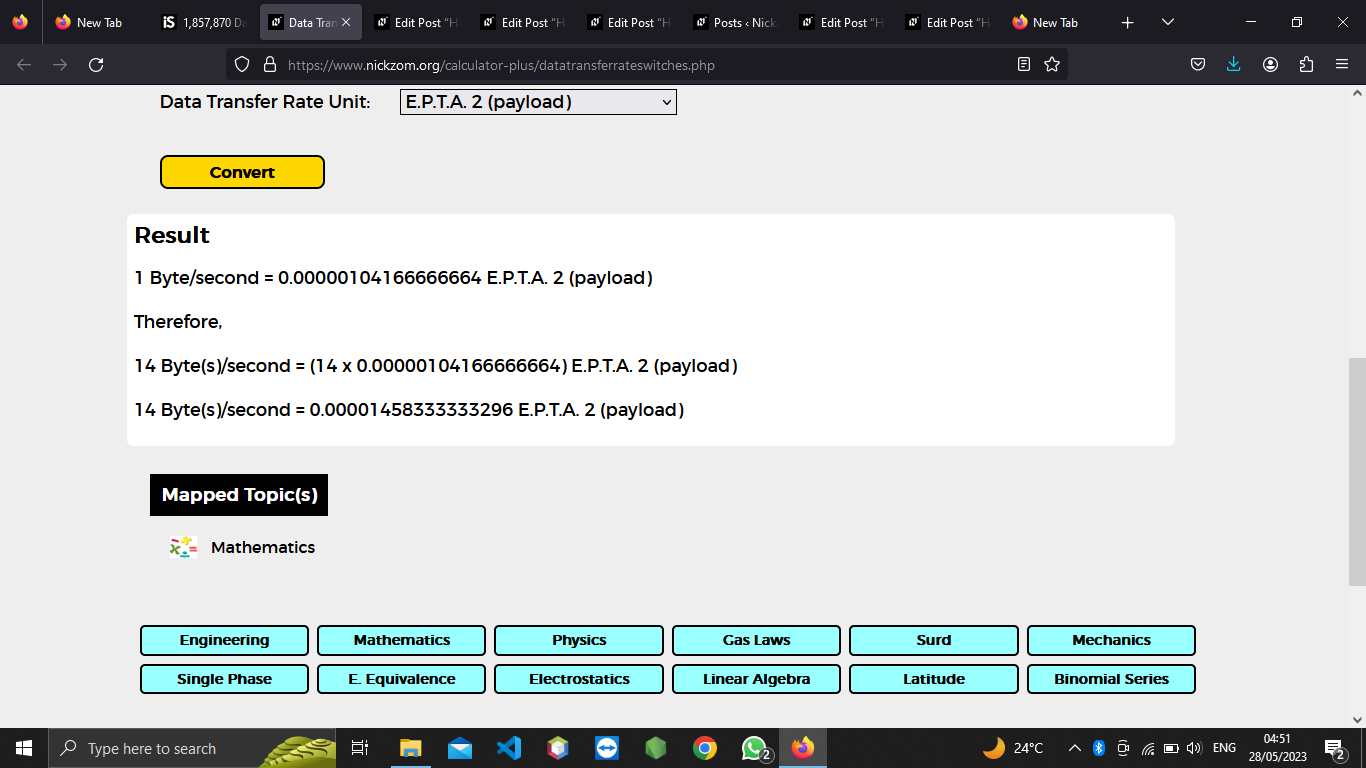Open the ENG language indicator
Image resolution: width=1366 pixels, height=768 pixels.
coord(1224,748)
